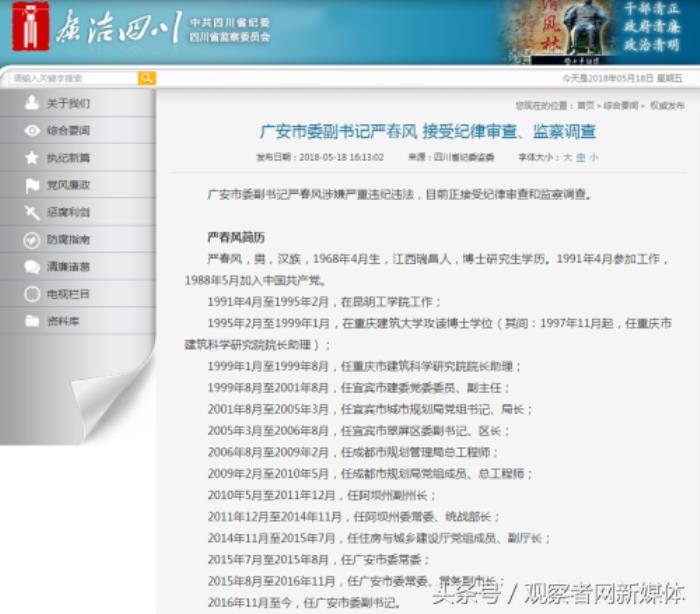Click the speech bubble icon in sidebar

point(32,267)
